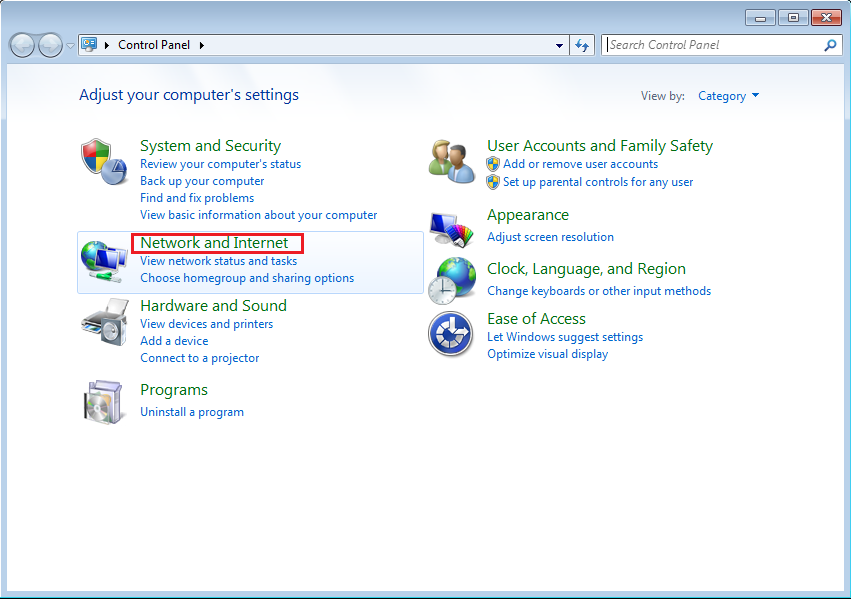Click Back up your computer
852x601 pixels.
pyautogui.click(x=202, y=180)
